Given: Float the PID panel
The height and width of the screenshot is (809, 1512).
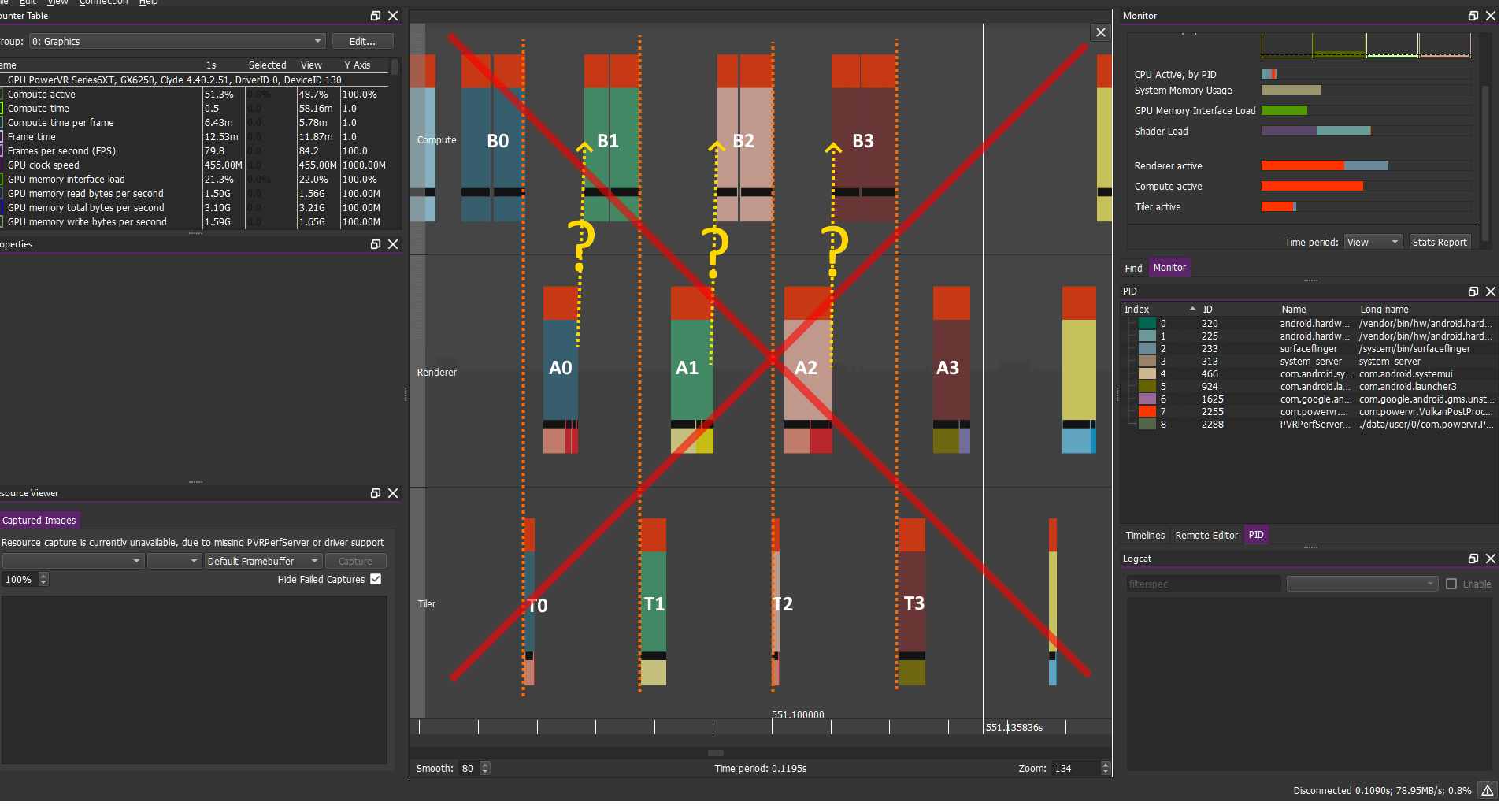Looking at the screenshot, I should pyautogui.click(x=1473, y=291).
